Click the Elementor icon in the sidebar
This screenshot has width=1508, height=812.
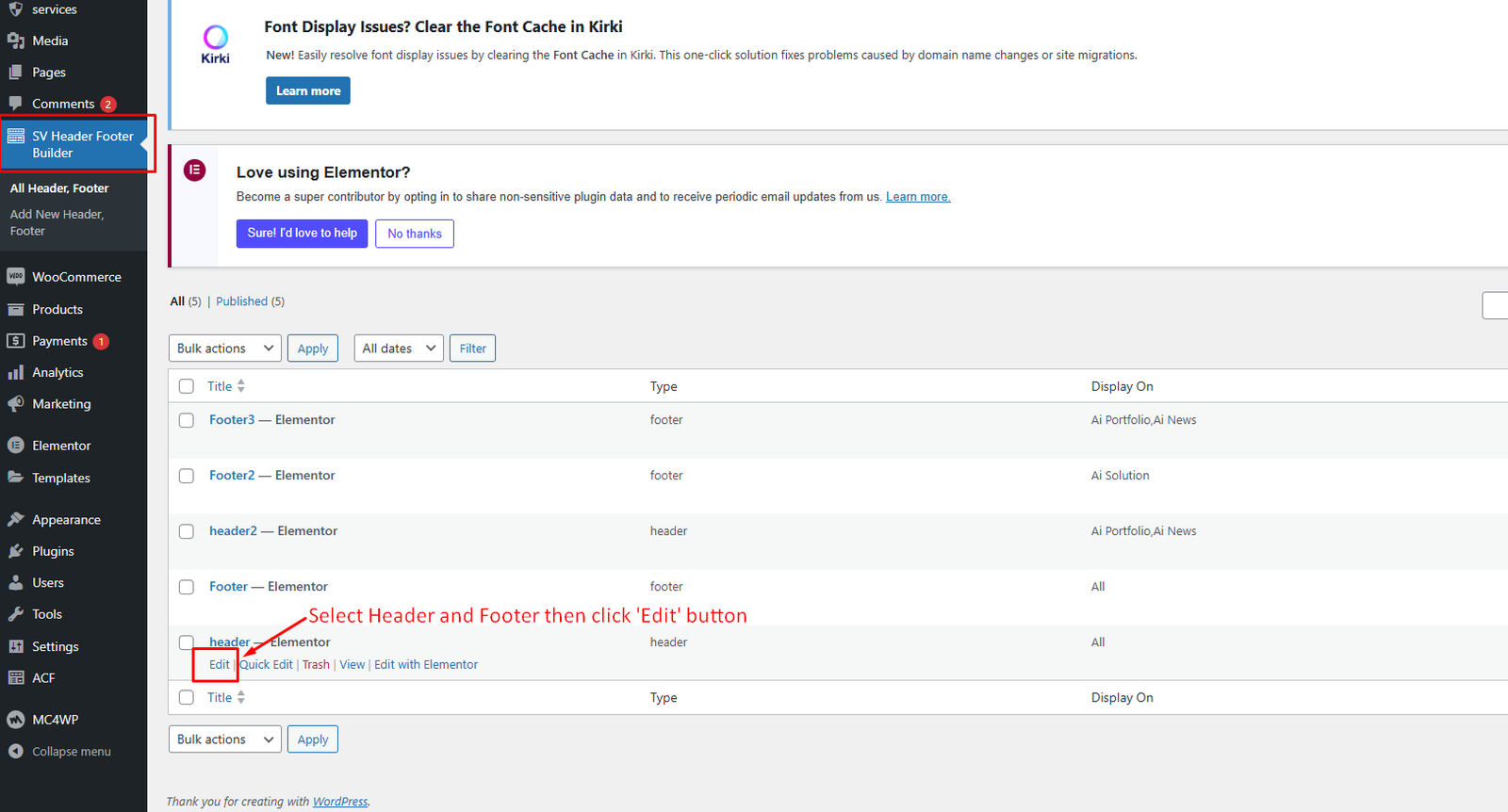click(x=16, y=446)
